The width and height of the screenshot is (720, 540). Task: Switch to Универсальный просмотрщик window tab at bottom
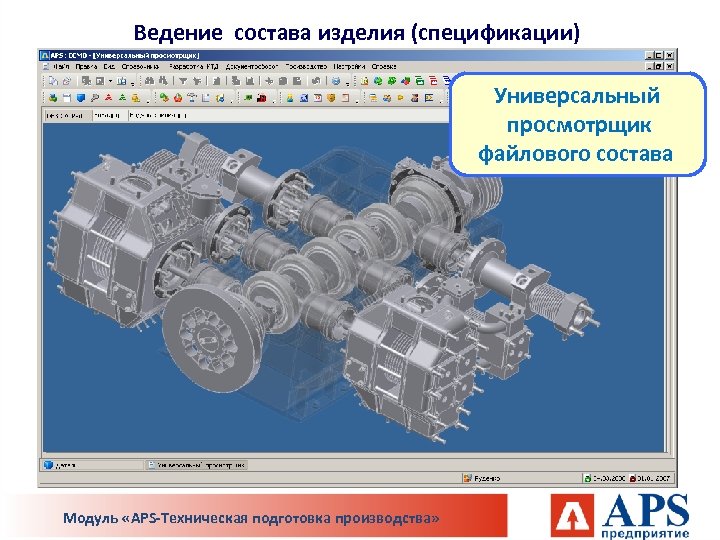[x=197, y=465]
